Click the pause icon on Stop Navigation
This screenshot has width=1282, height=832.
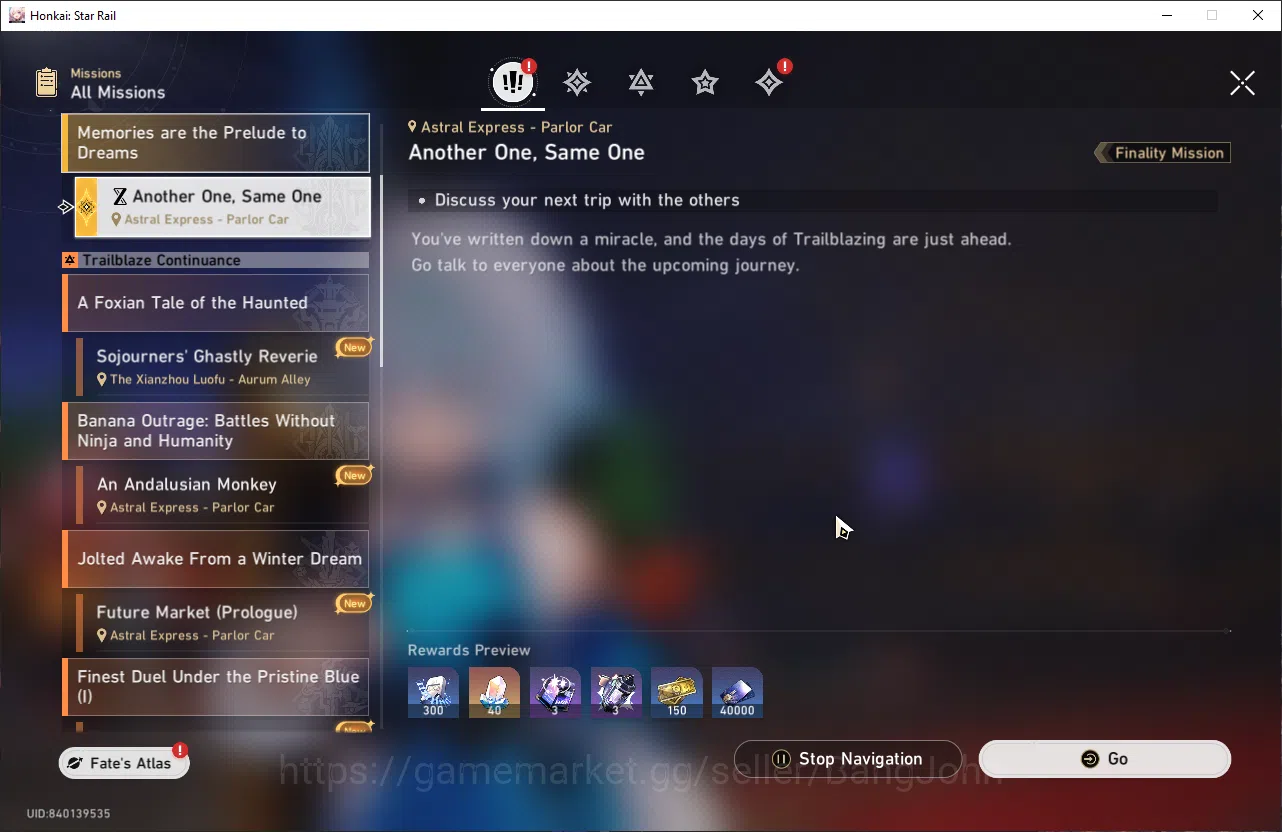(782, 759)
